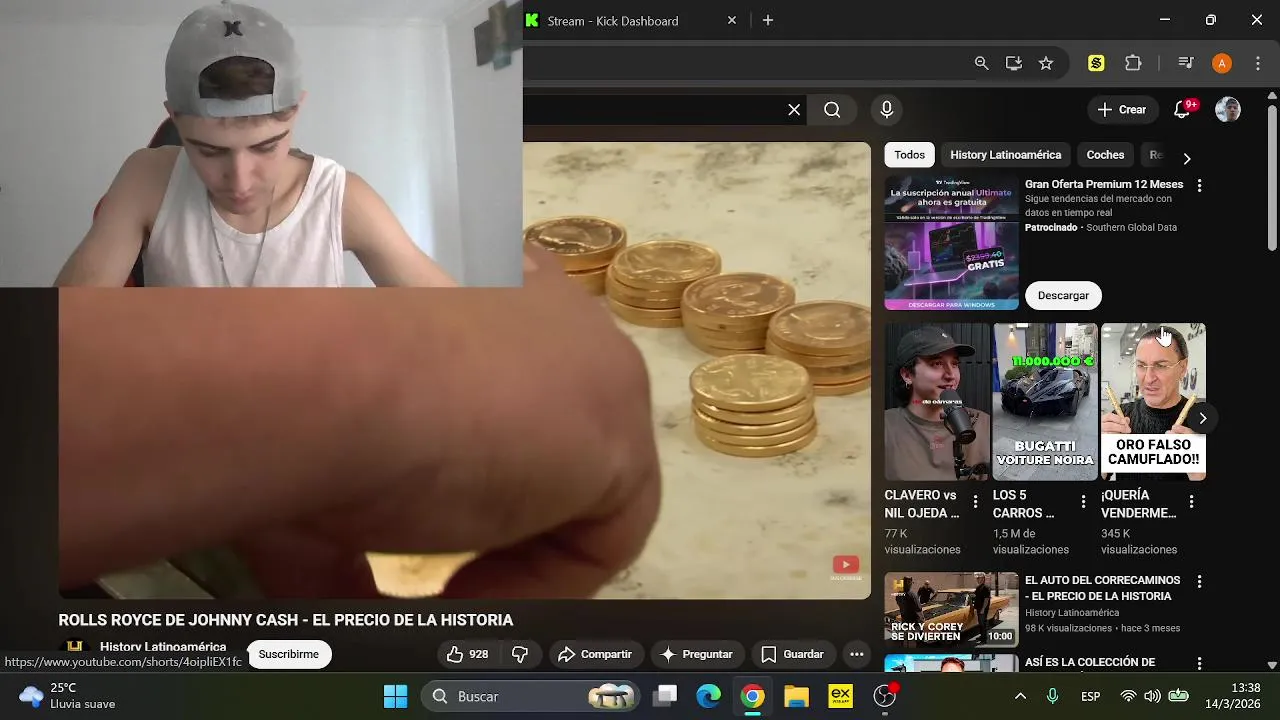
Task: Open OBS Studio from the taskbar
Action: pyautogui.click(x=884, y=696)
